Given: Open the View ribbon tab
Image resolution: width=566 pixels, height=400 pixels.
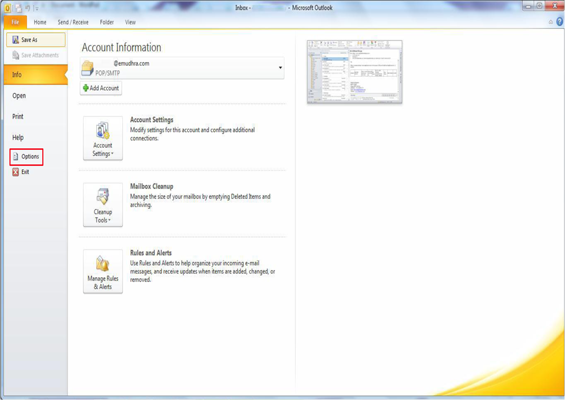Looking at the screenshot, I should (130, 22).
